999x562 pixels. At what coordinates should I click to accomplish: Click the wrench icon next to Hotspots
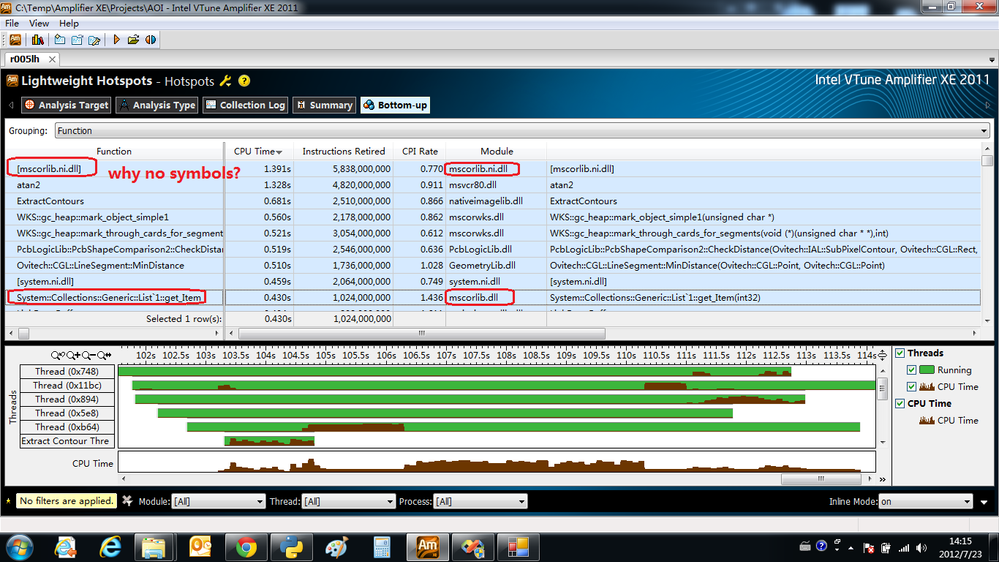226,81
